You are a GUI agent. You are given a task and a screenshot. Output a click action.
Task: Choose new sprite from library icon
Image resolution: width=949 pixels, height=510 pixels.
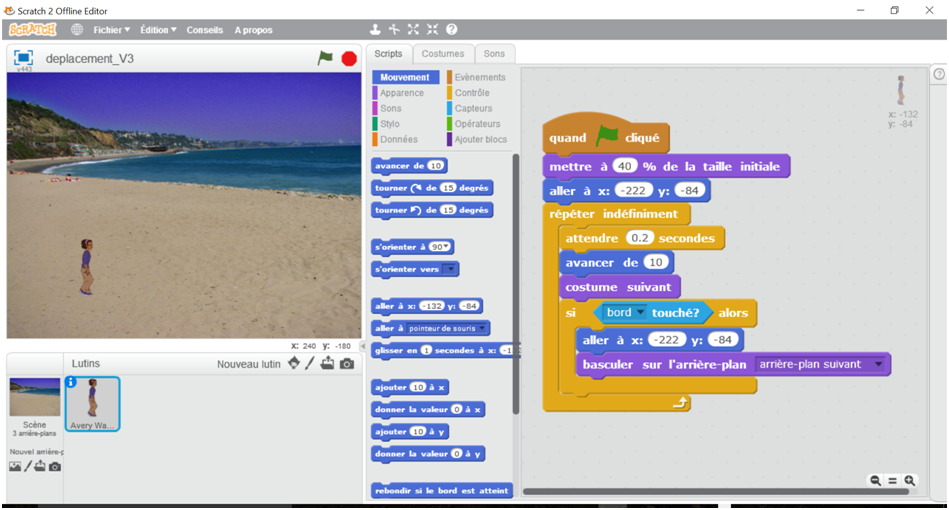point(294,363)
